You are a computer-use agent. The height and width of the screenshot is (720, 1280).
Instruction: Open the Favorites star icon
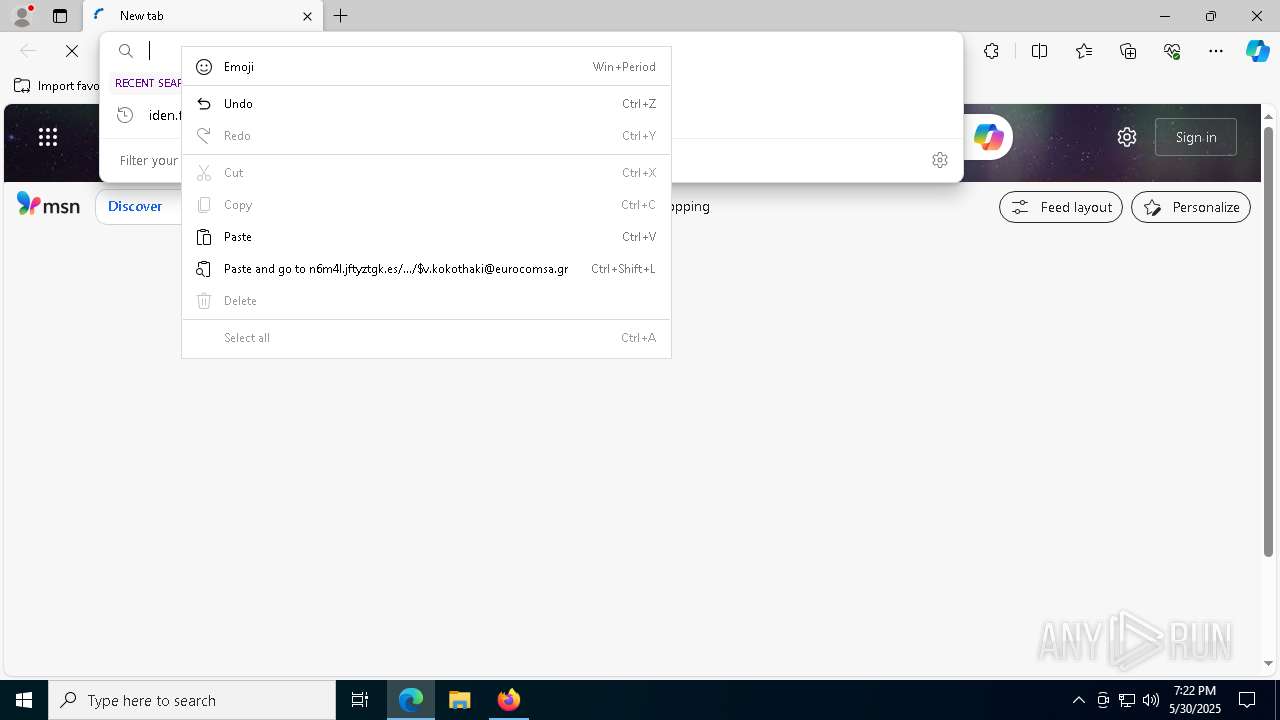1084,51
